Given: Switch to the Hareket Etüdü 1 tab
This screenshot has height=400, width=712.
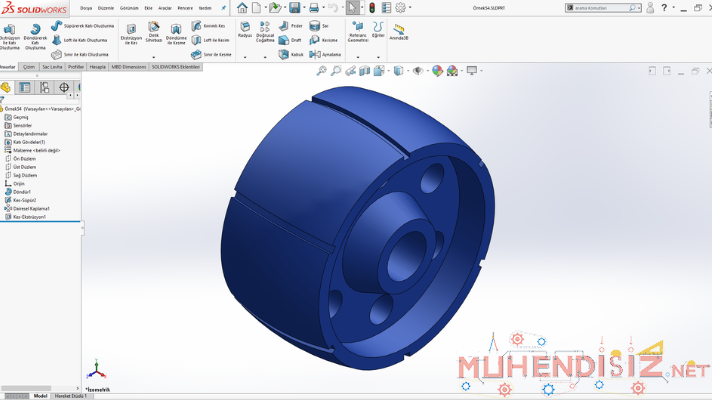Looking at the screenshot, I should click(x=71, y=396).
